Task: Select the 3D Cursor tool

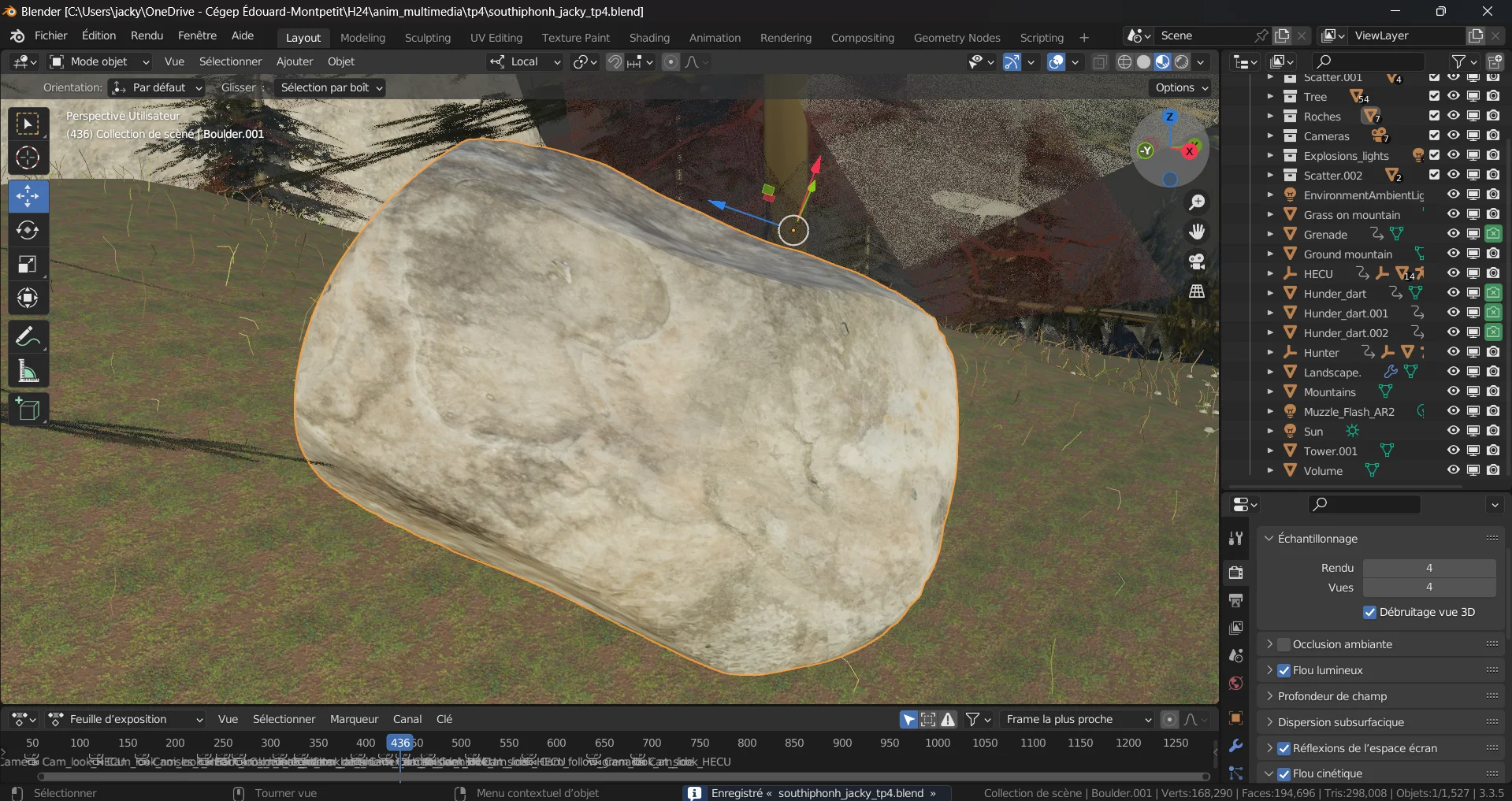Action: [x=28, y=158]
